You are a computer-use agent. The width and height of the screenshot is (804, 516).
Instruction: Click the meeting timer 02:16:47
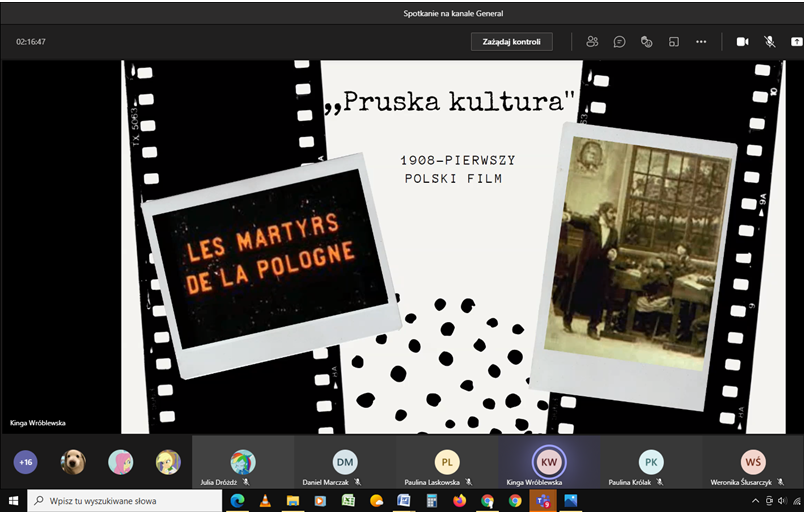[x=31, y=42]
